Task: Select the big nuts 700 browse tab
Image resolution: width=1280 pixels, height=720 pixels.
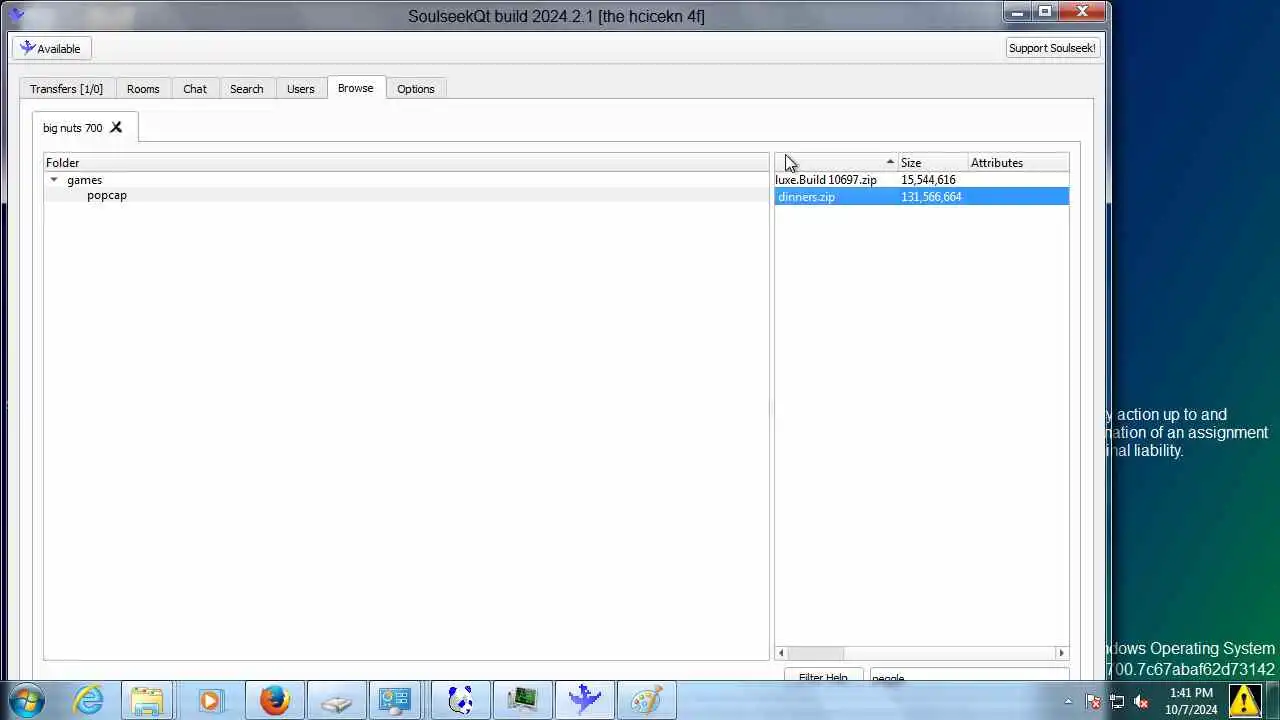Action: pyautogui.click(x=73, y=128)
